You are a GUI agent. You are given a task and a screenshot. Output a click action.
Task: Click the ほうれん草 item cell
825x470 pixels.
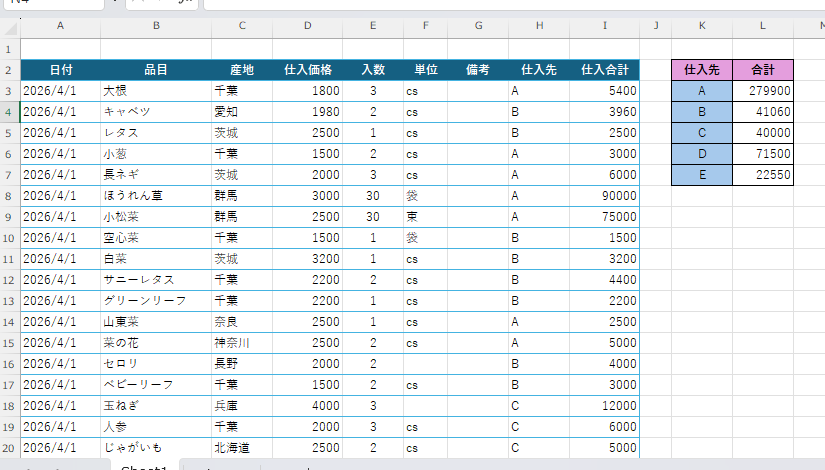point(155,196)
